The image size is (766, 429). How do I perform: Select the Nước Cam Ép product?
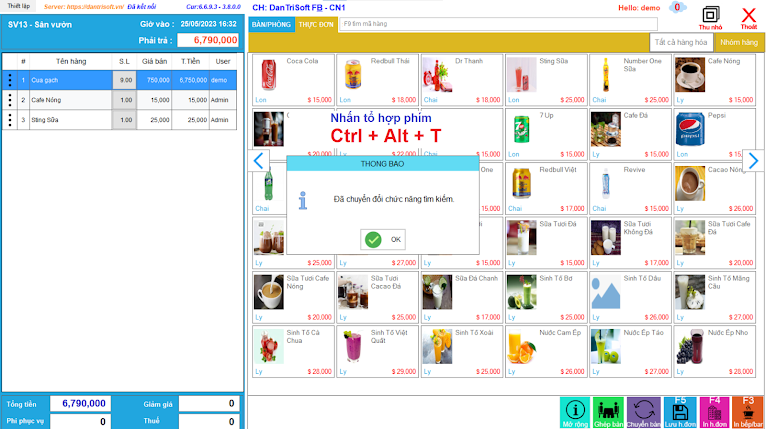(x=546, y=351)
